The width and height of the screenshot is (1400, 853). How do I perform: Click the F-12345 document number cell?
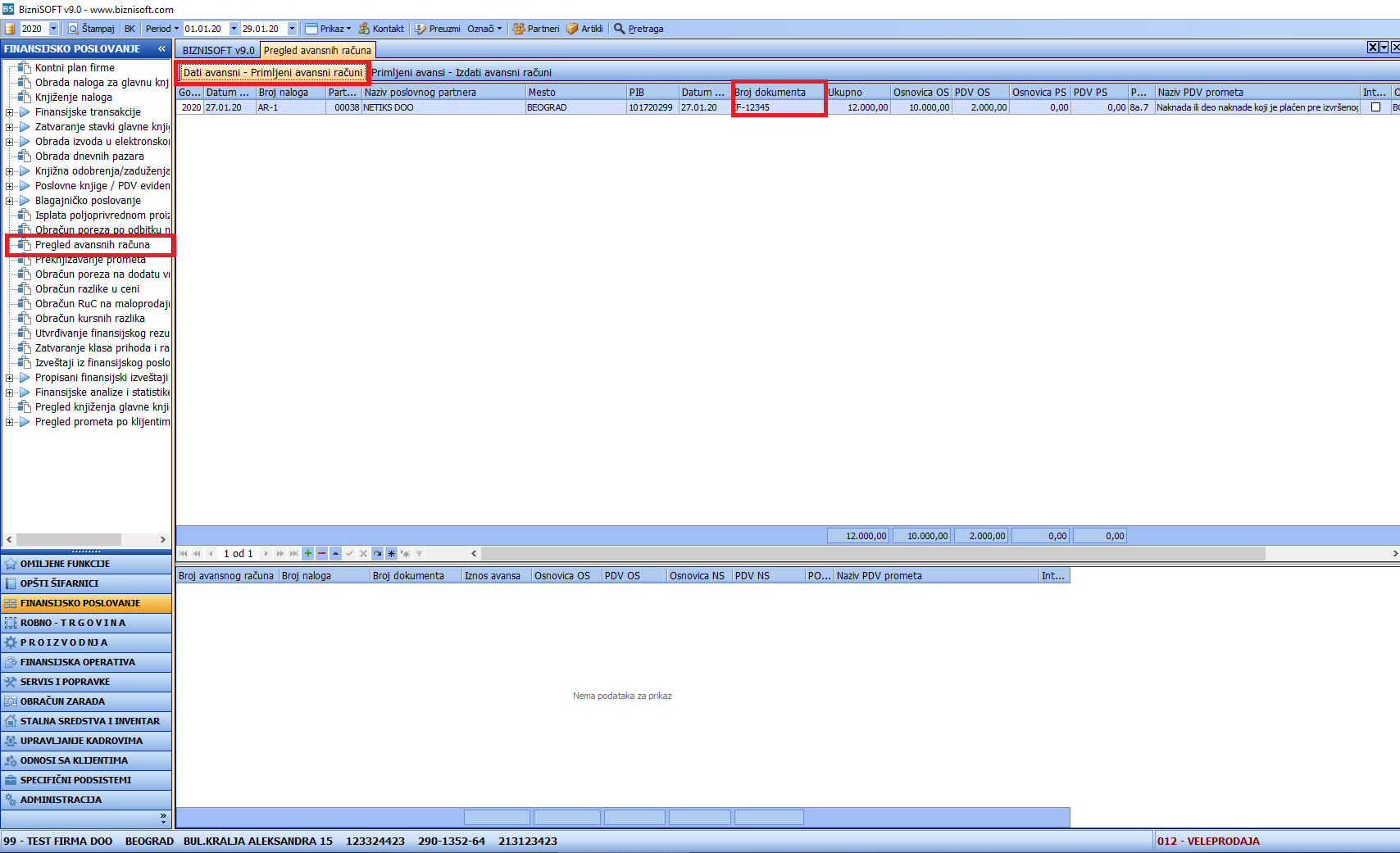click(778, 107)
